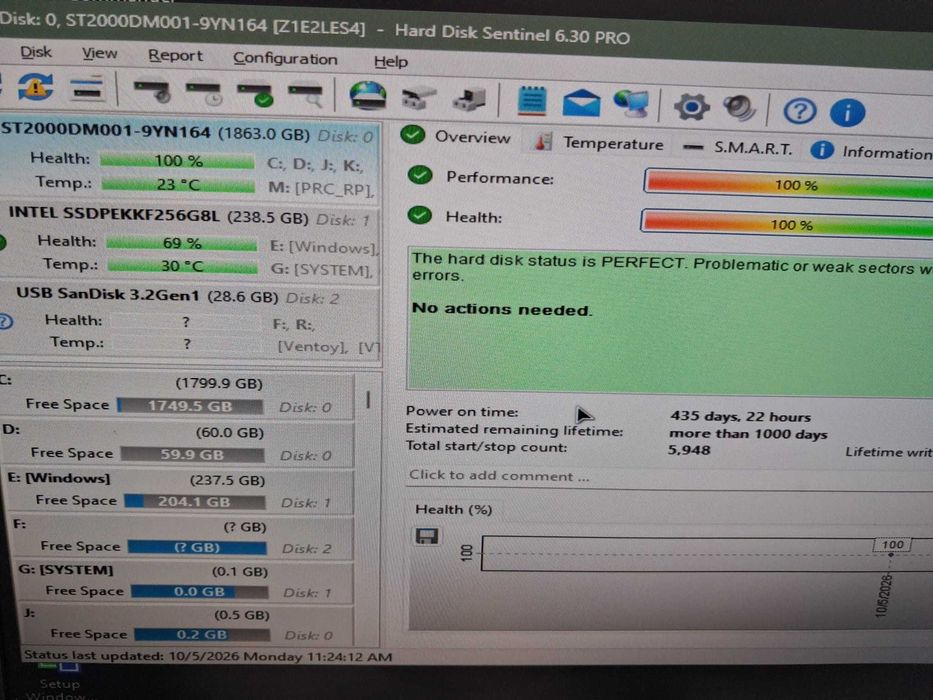This screenshot has width=933, height=700.
Task: Switch to the Overview tab
Action: click(x=456, y=137)
